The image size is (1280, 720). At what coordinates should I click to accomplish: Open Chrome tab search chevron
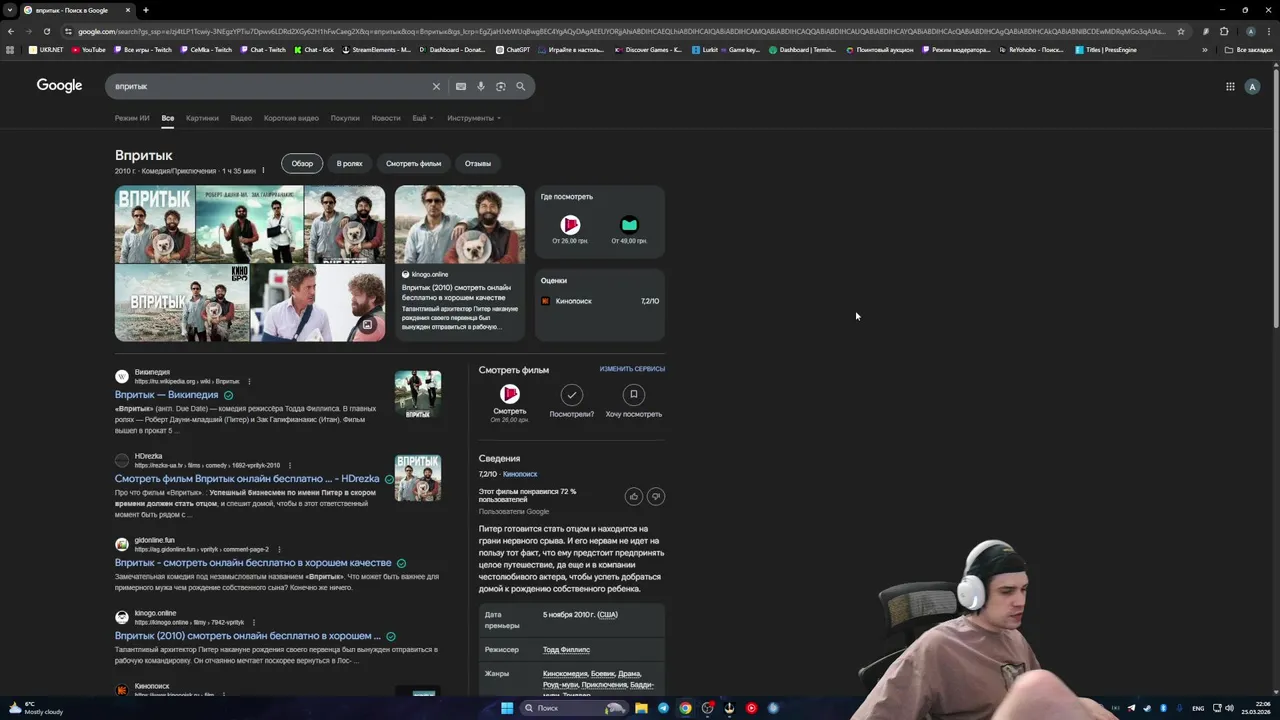10,10
